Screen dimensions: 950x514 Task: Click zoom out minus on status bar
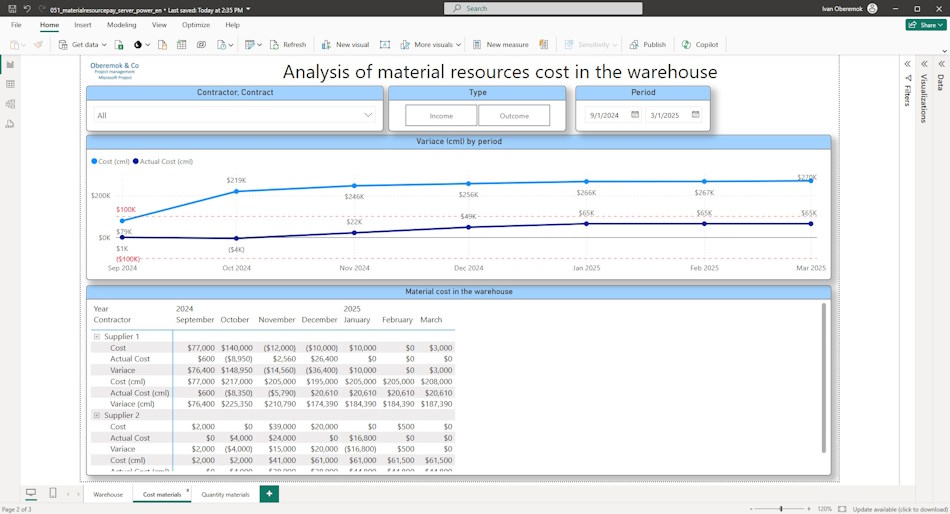[751, 509]
